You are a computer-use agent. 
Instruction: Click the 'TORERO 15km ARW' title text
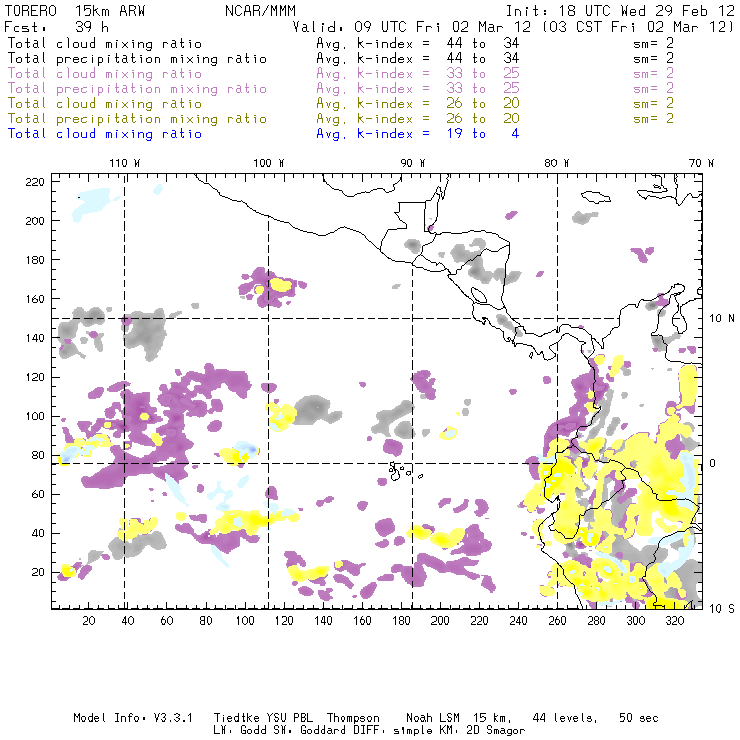pyautogui.click(x=75, y=11)
